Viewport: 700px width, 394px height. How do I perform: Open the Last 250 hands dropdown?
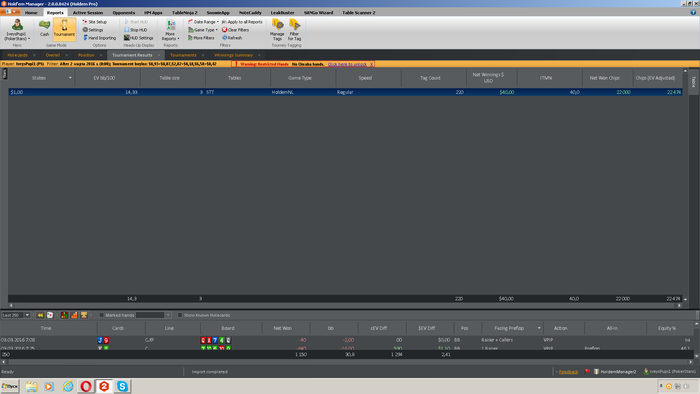coord(27,315)
